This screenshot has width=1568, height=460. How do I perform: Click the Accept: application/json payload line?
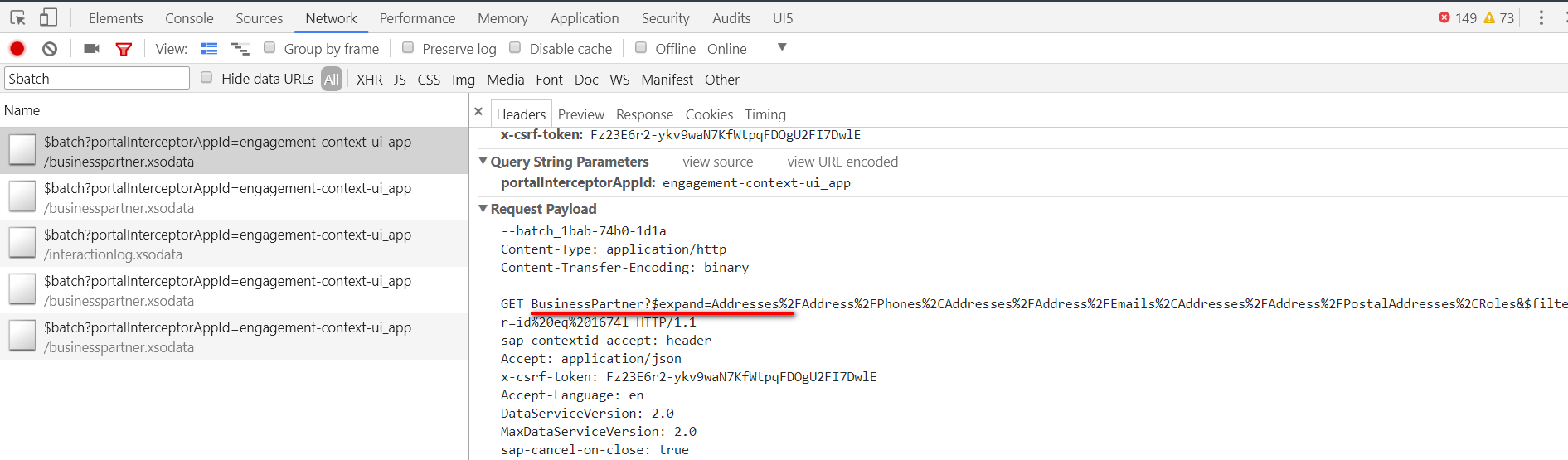591,359
